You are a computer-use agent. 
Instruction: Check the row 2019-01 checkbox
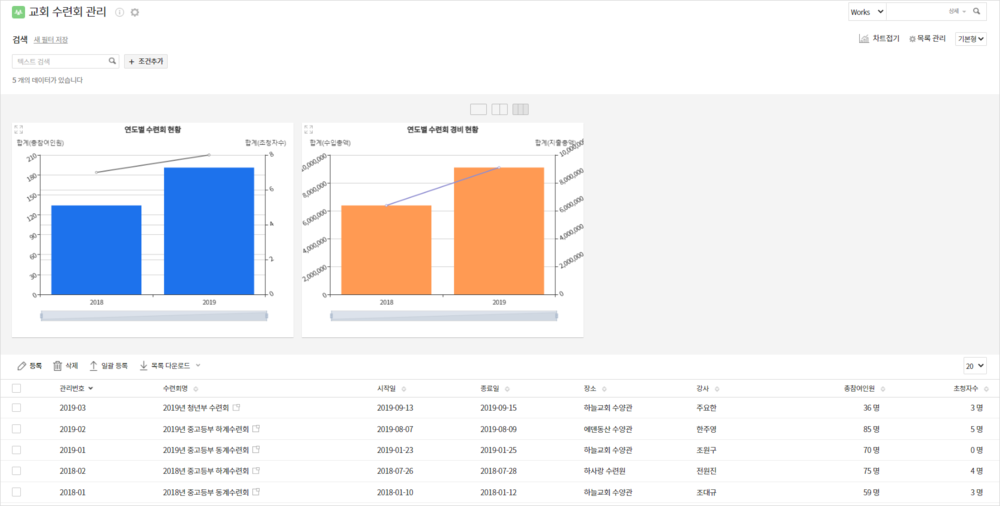[17, 450]
